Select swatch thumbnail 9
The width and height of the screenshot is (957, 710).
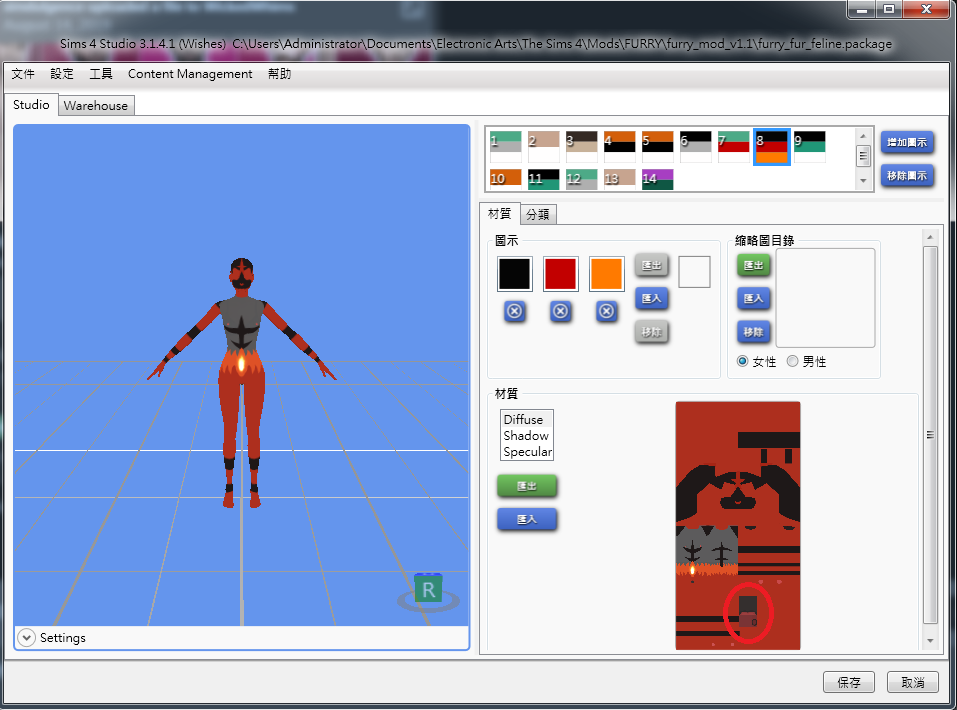point(810,147)
